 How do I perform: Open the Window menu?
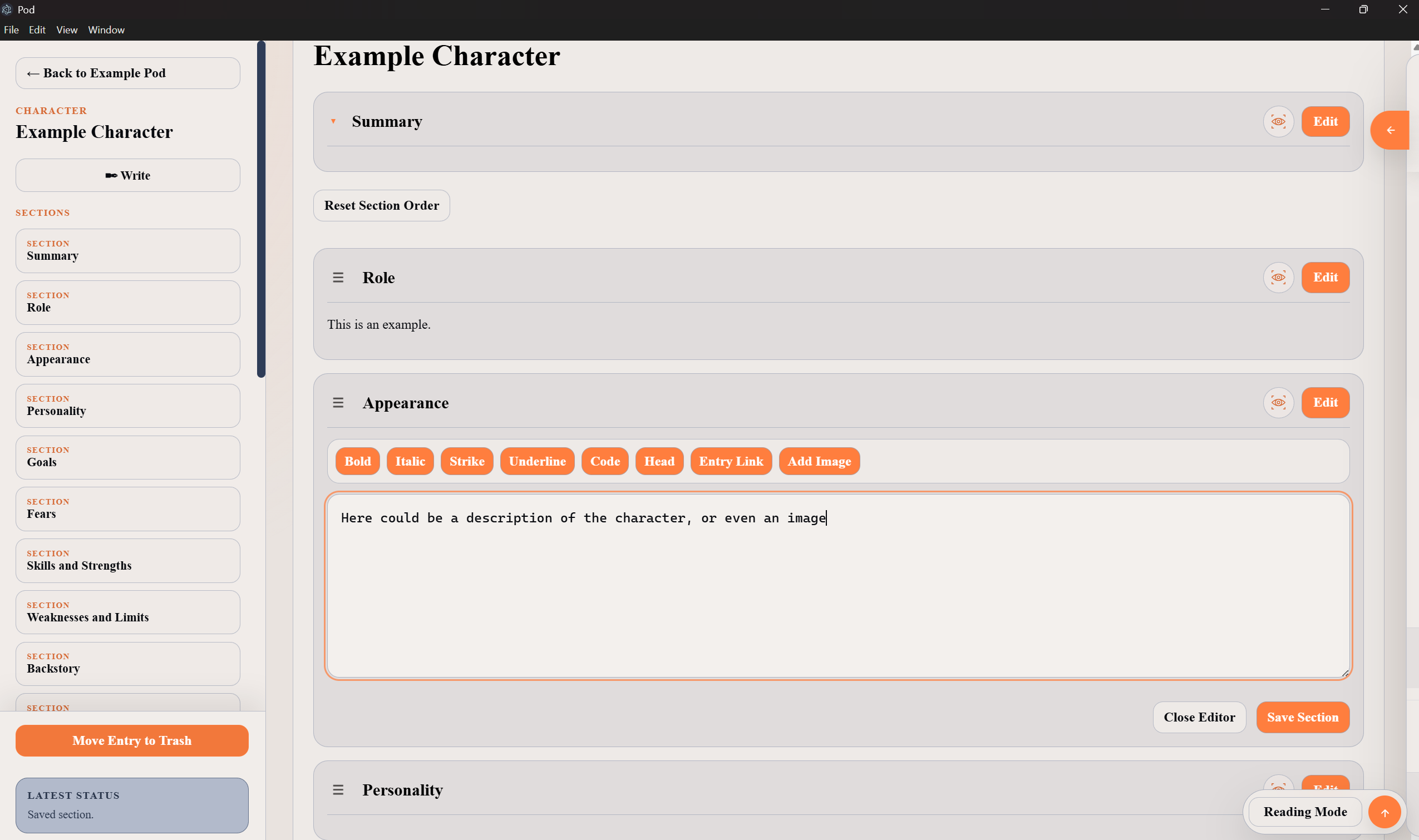coord(106,30)
